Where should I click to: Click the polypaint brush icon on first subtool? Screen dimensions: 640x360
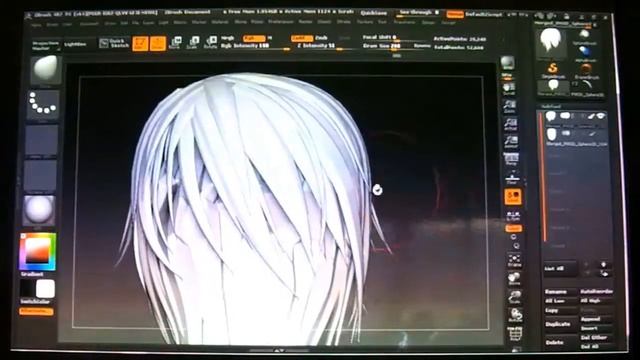coord(591,116)
